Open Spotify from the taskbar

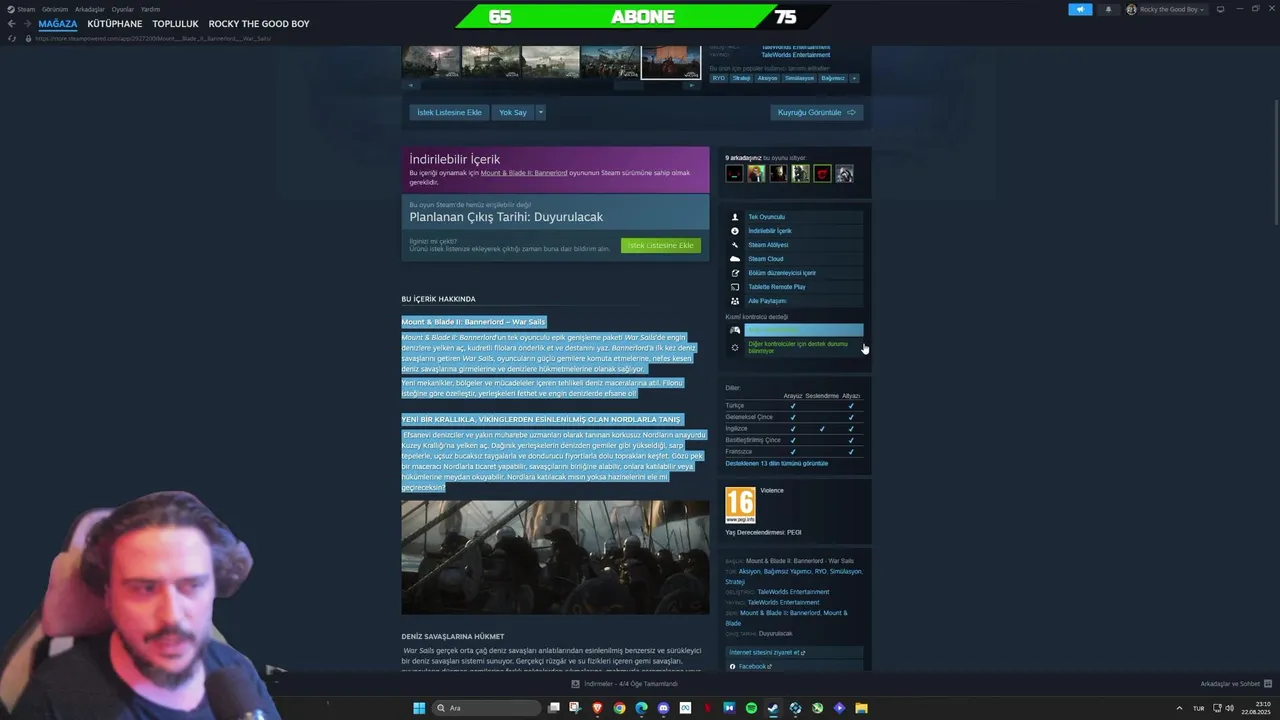pyautogui.click(x=751, y=708)
